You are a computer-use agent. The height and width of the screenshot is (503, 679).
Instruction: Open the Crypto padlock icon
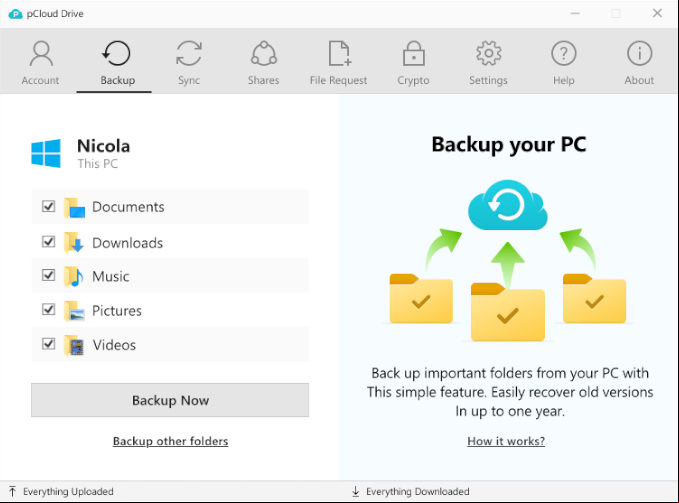coord(414,54)
